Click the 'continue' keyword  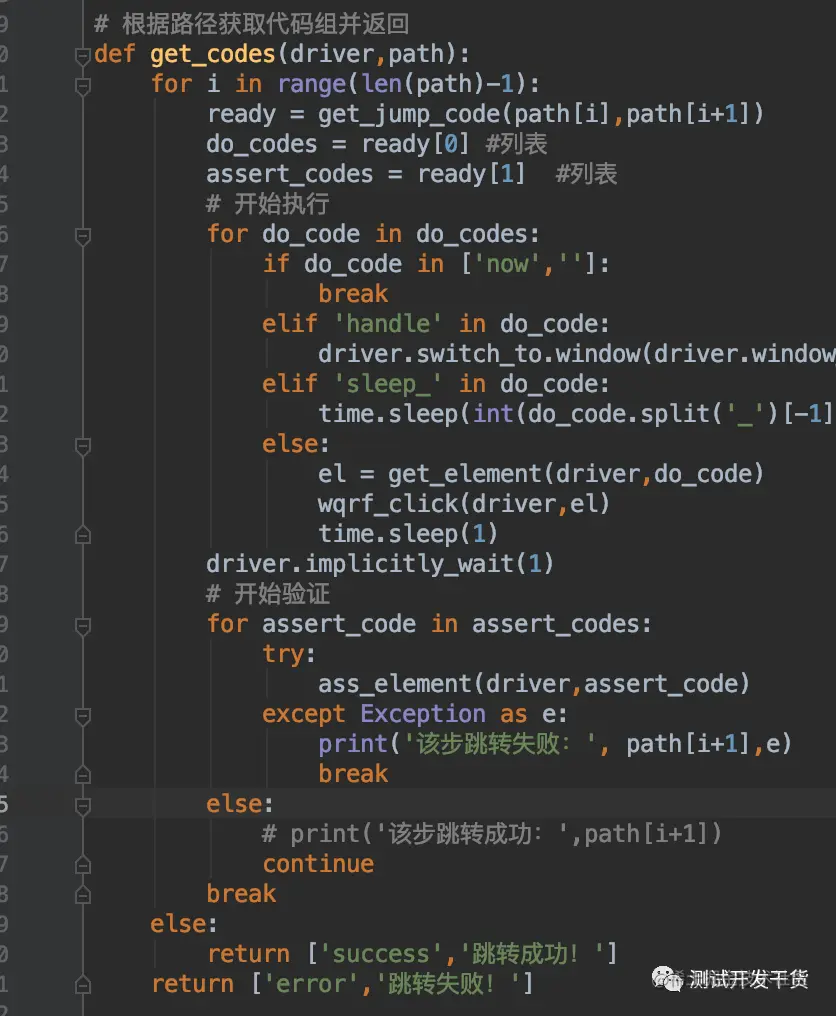(x=318, y=864)
